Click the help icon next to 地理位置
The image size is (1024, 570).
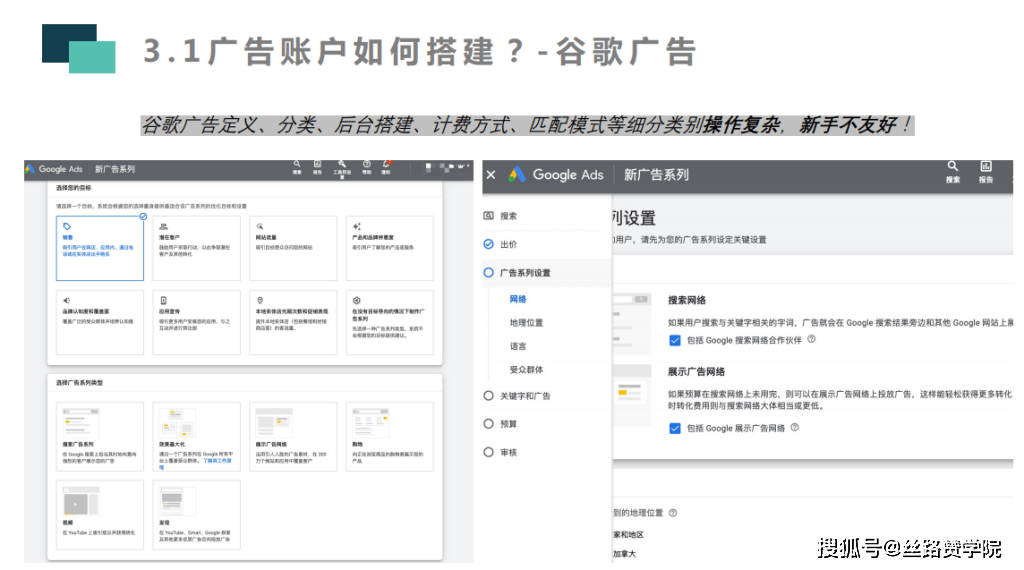(672, 512)
